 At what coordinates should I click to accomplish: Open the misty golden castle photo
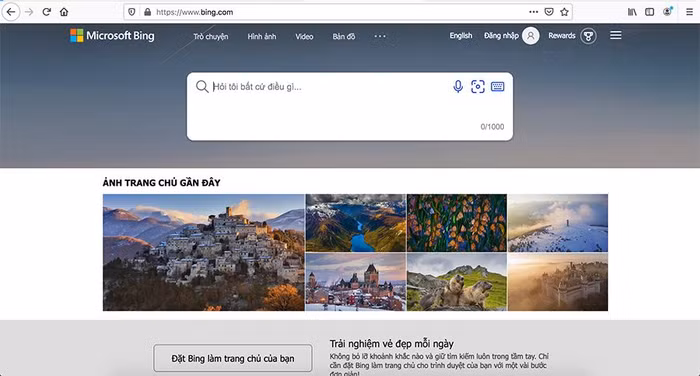[558, 282]
